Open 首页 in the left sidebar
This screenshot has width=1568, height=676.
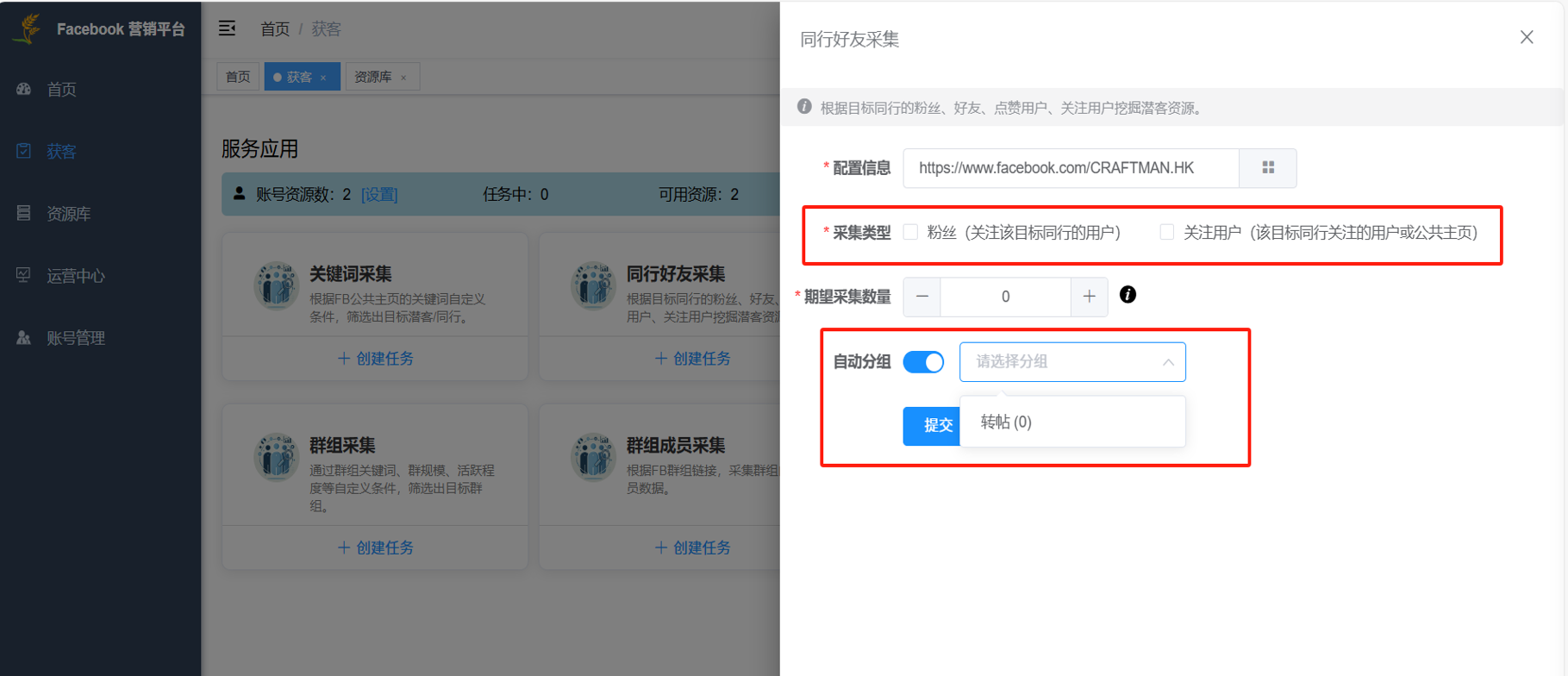61,90
